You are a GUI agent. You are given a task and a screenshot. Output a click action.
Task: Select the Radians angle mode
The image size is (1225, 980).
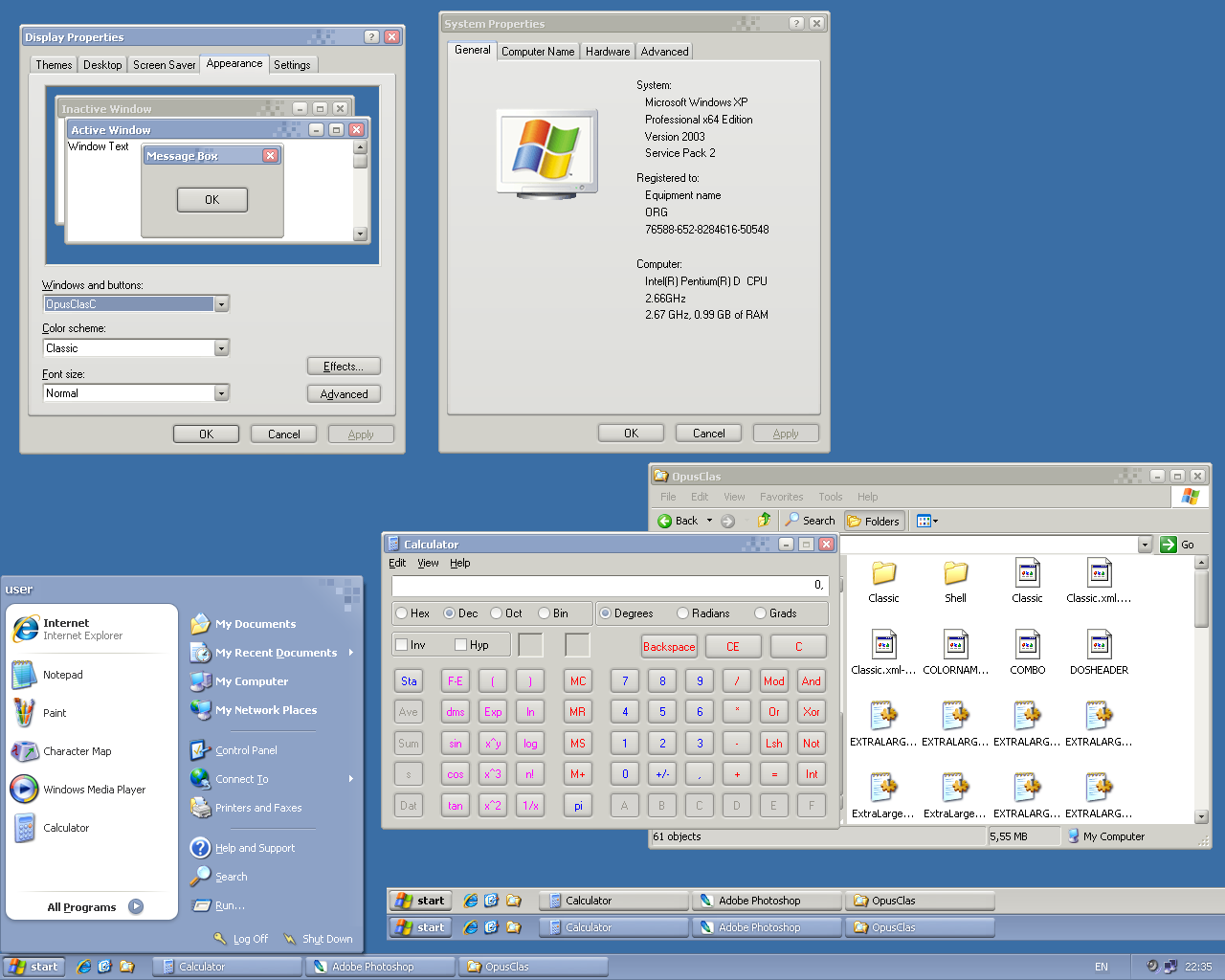click(683, 613)
